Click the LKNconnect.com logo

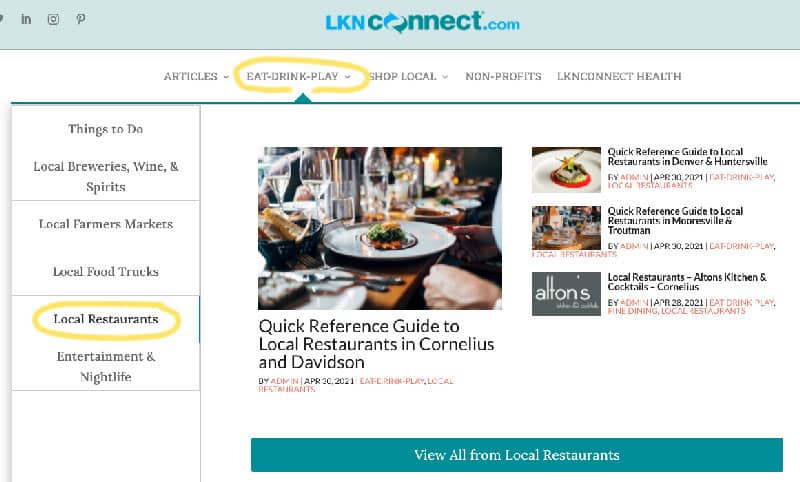pyautogui.click(x=422, y=22)
